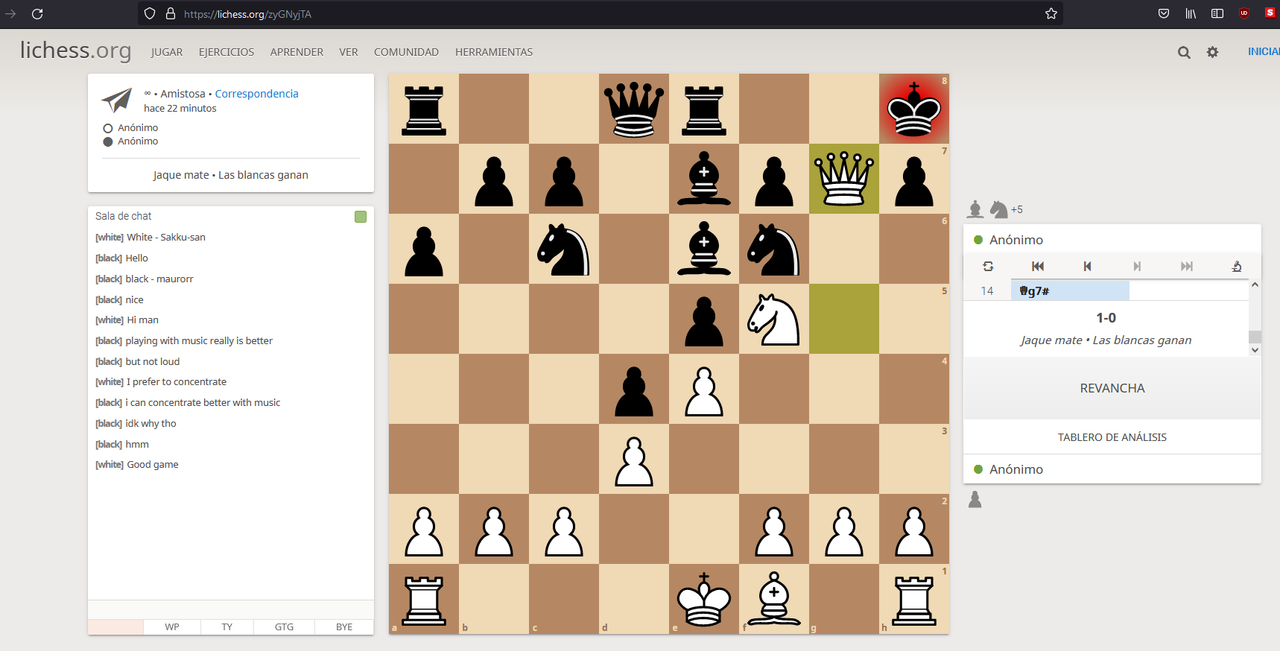View site security padlock info
The width and height of the screenshot is (1280, 651).
[x=170, y=14]
